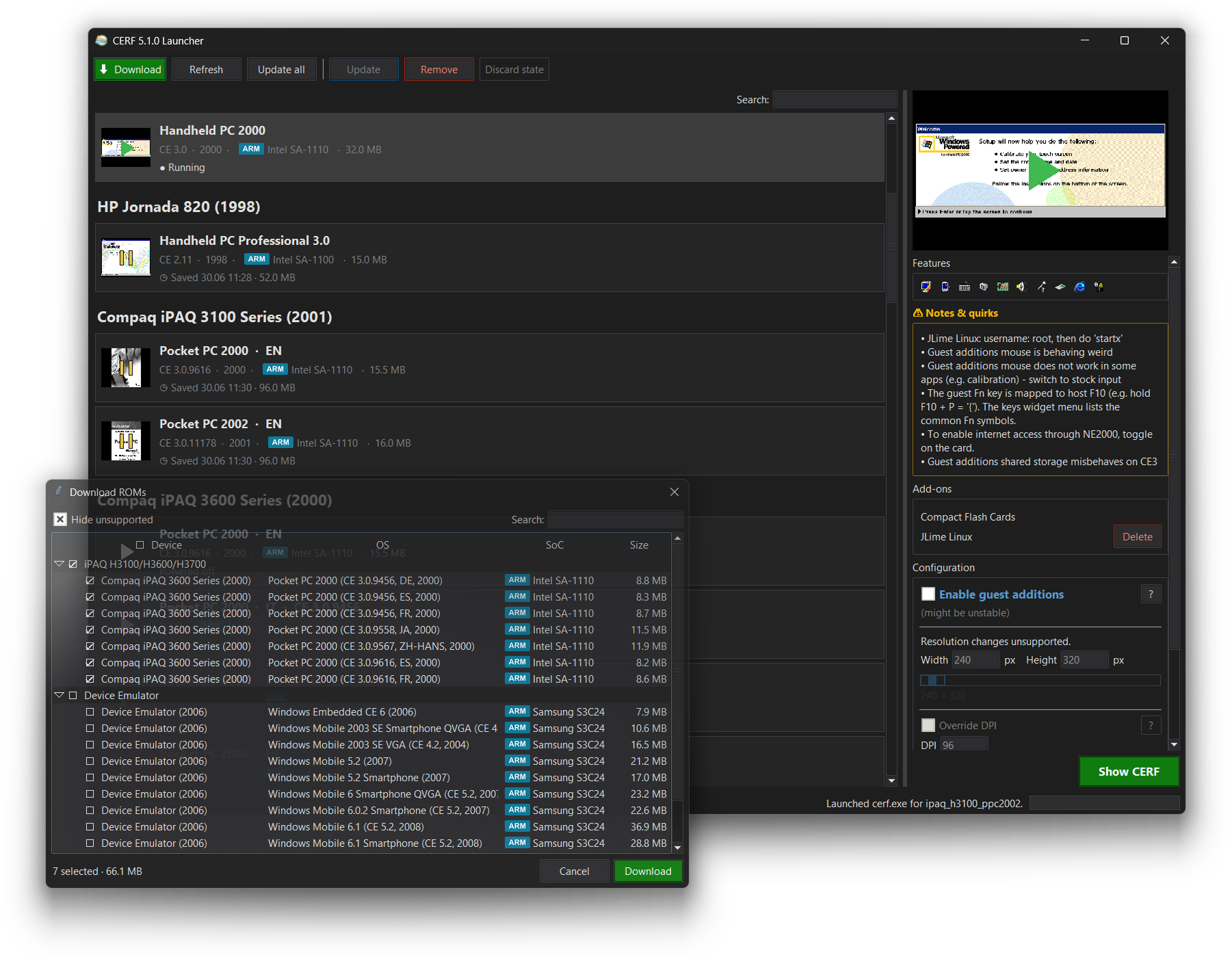
Task: Click the Update toolbar button
Action: tap(363, 69)
